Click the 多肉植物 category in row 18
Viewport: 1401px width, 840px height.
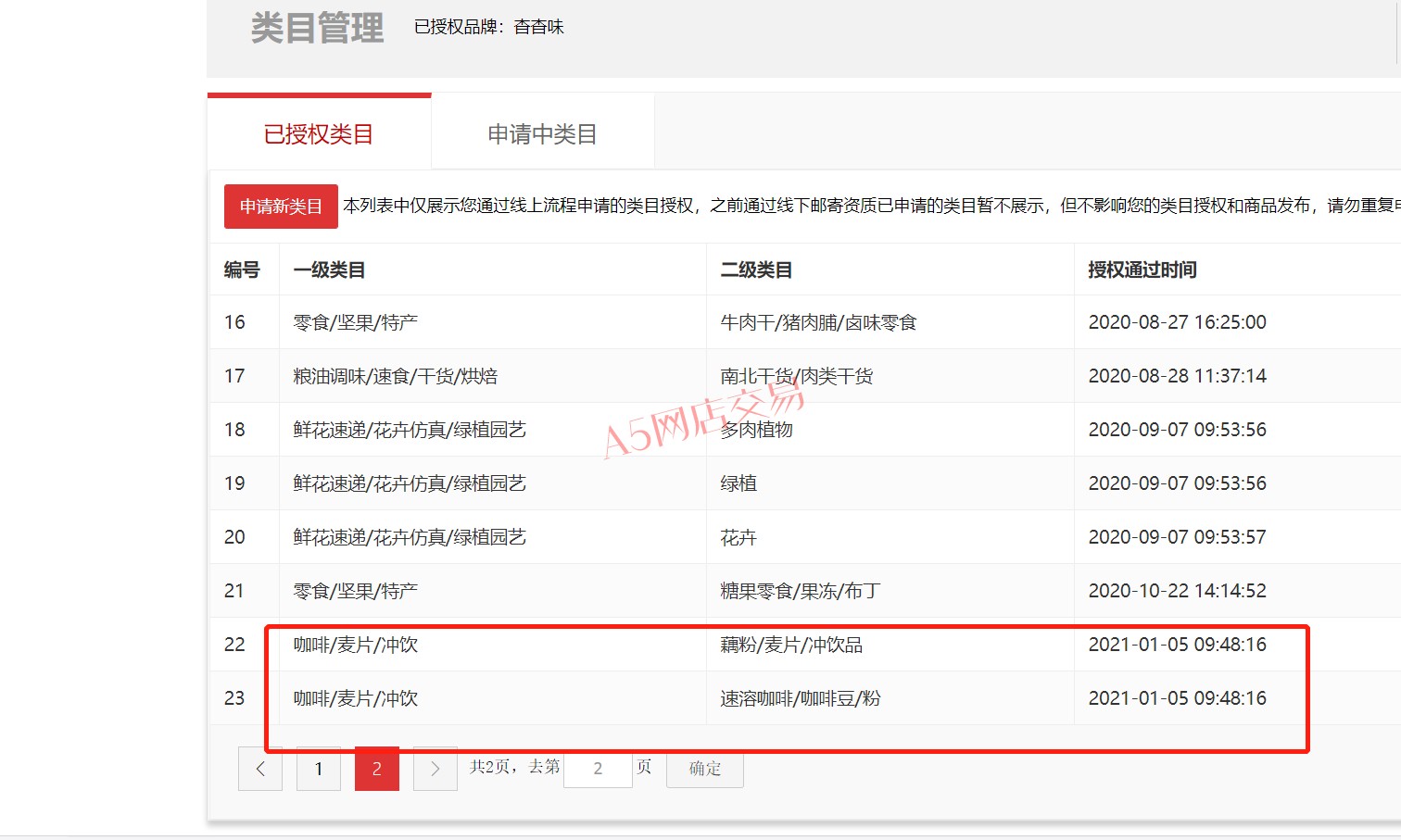click(757, 430)
